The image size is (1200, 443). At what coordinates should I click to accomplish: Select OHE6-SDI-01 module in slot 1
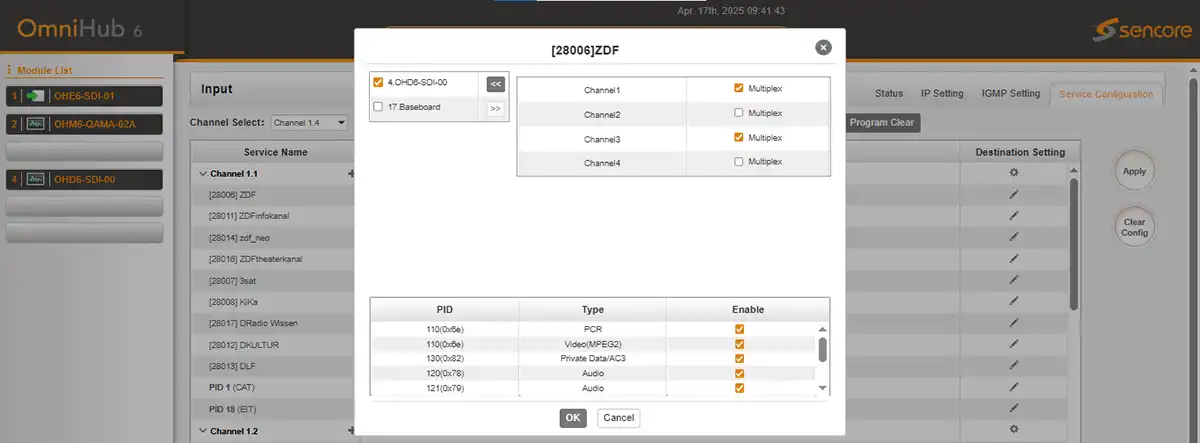(85, 96)
